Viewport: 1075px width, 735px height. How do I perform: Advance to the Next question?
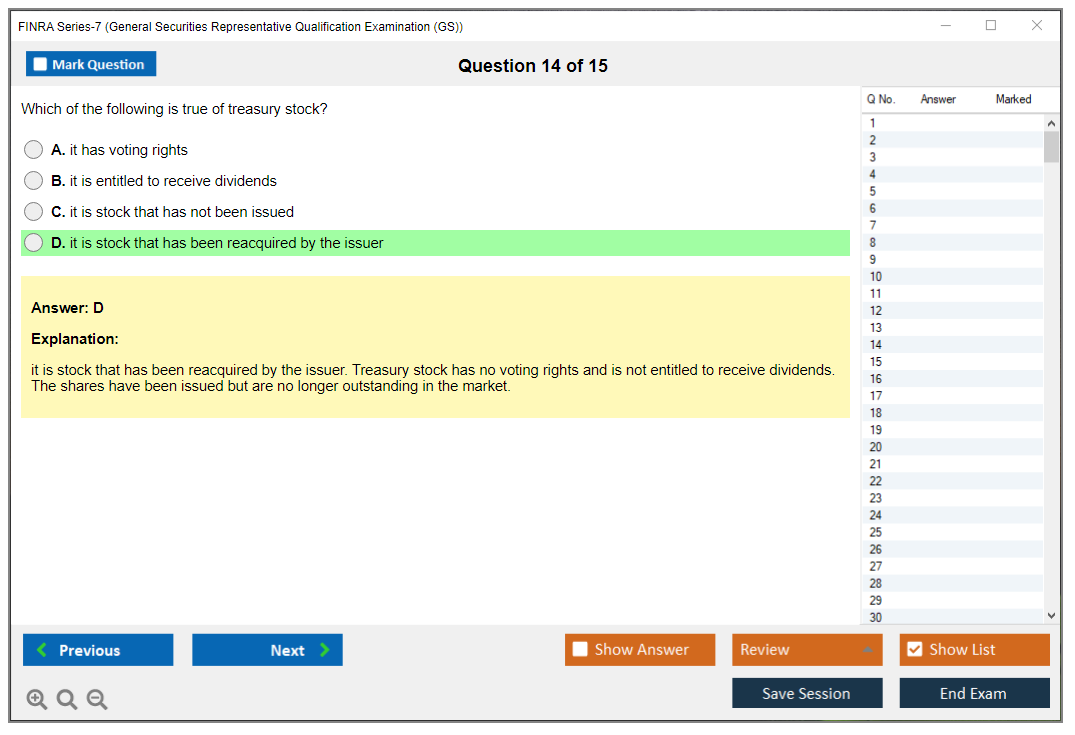(x=267, y=650)
